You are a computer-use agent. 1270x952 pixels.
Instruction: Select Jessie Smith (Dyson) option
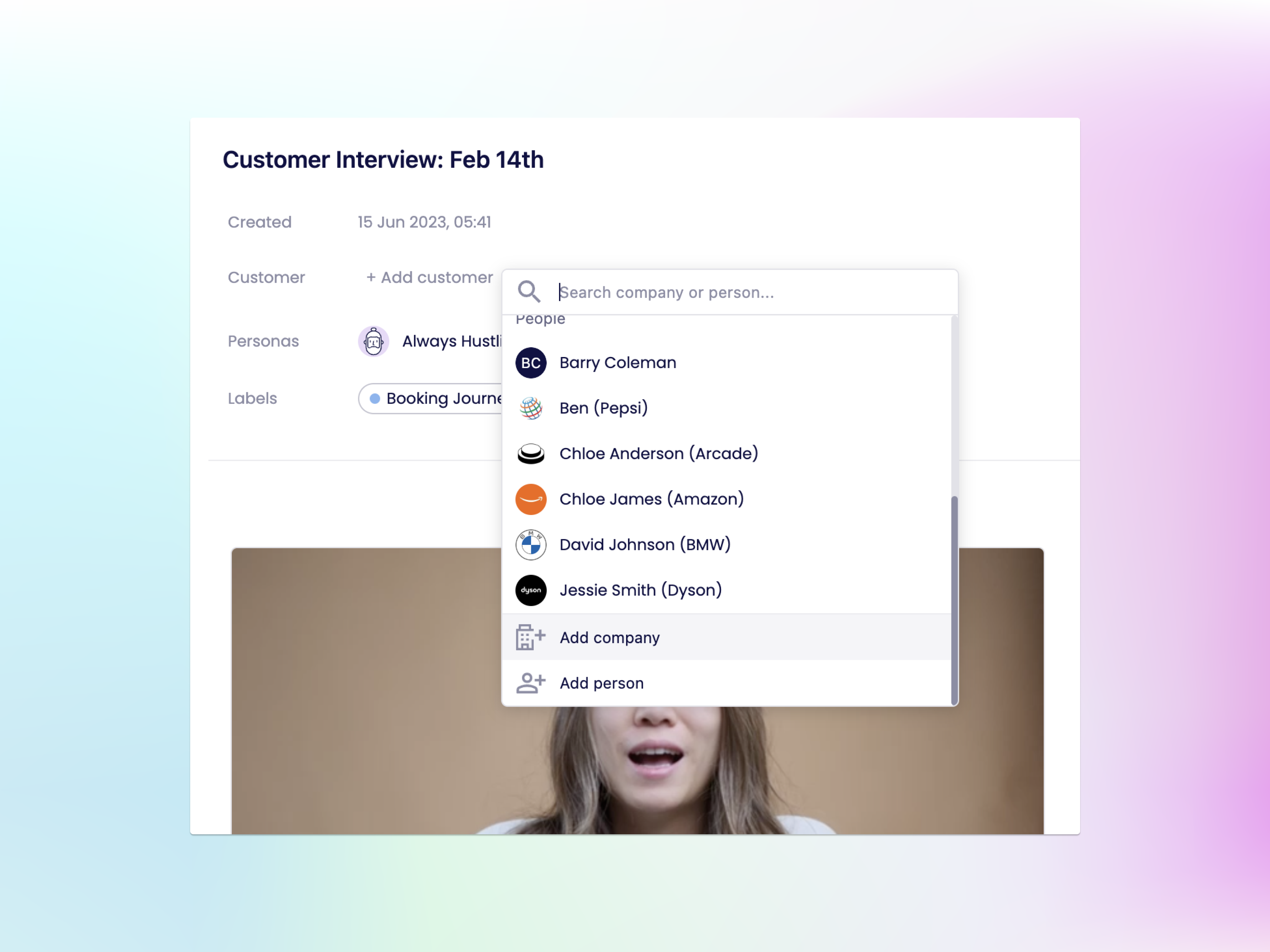click(x=727, y=590)
